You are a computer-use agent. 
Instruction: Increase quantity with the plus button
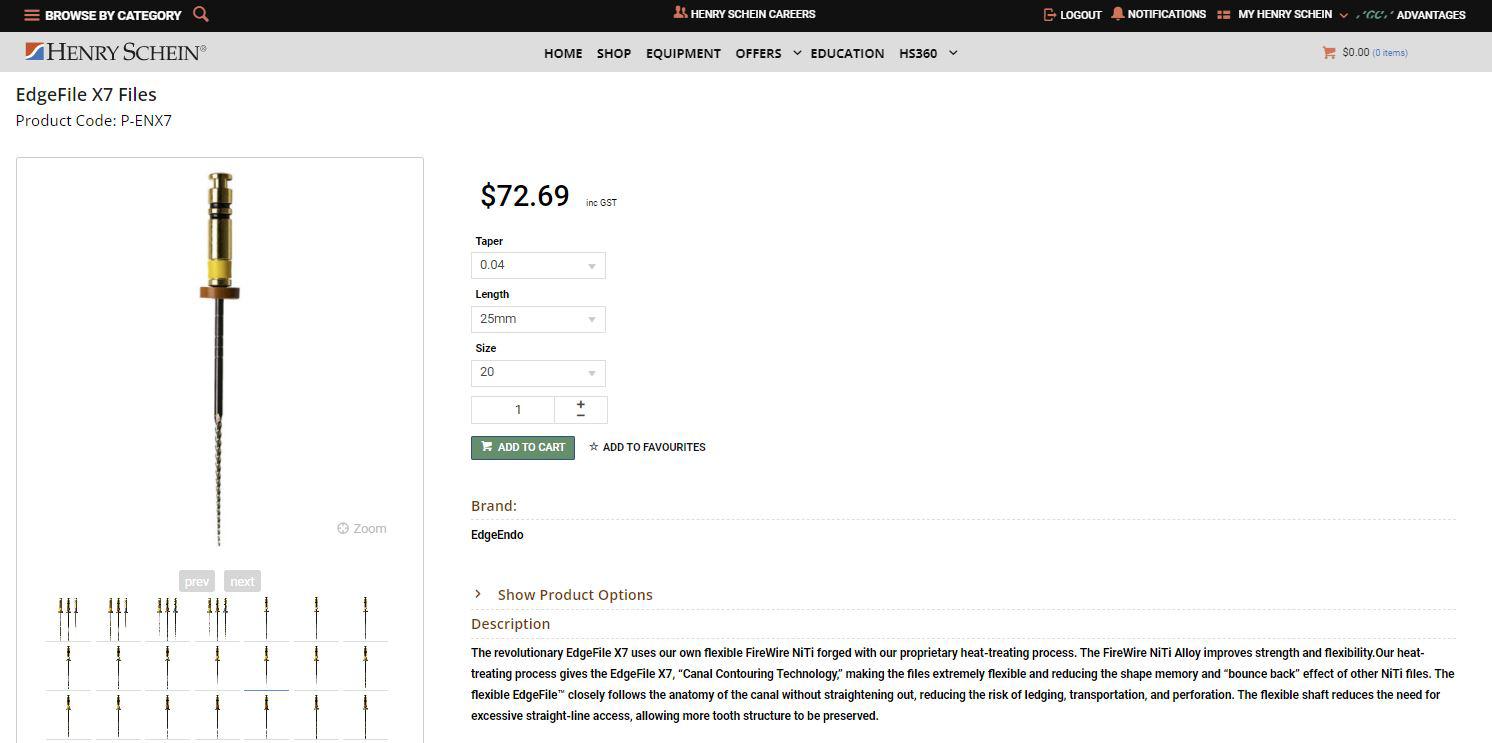click(581, 404)
